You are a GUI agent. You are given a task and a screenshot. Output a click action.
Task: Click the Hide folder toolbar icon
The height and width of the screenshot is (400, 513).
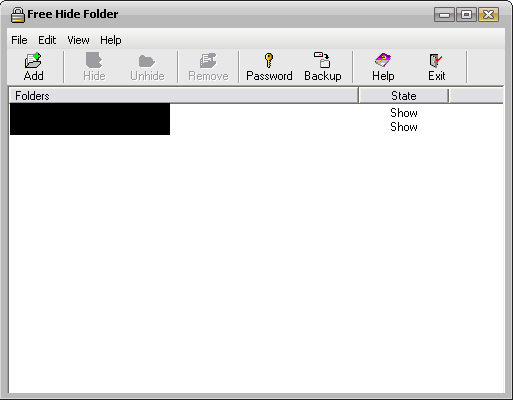click(94, 60)
